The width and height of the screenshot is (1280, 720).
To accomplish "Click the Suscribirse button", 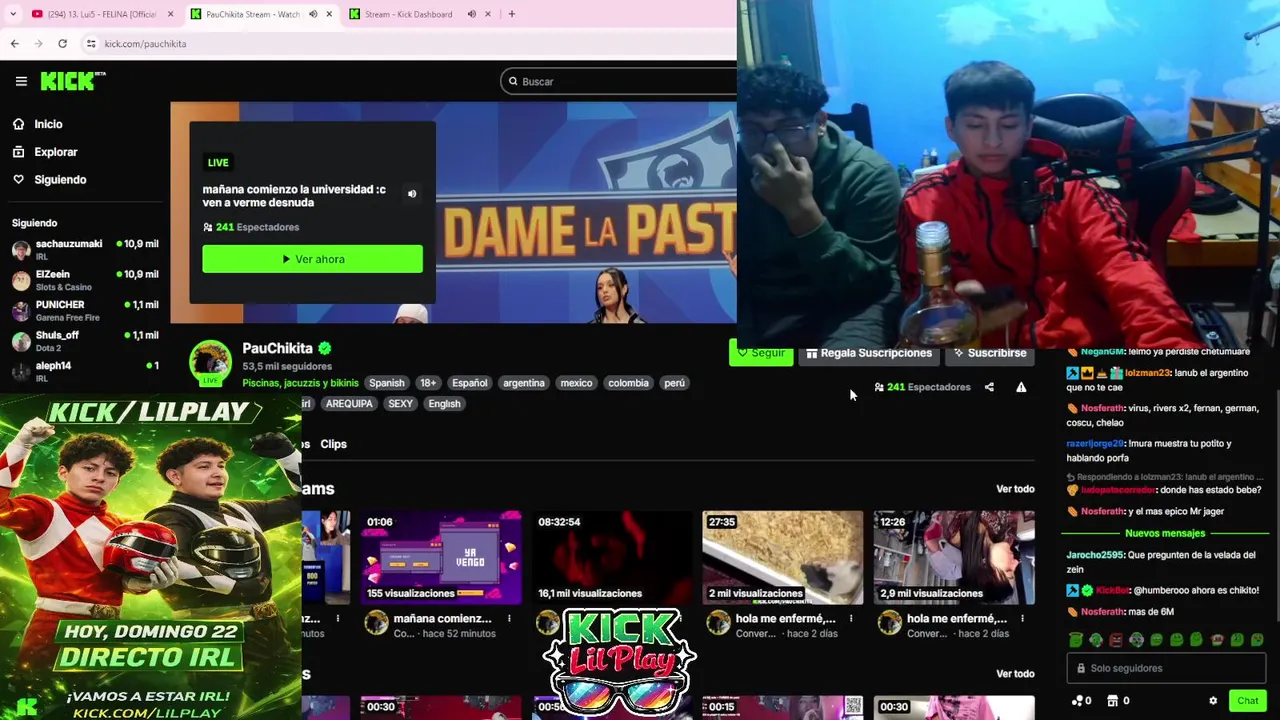I will pyautogui.click(x=990, y=353).
